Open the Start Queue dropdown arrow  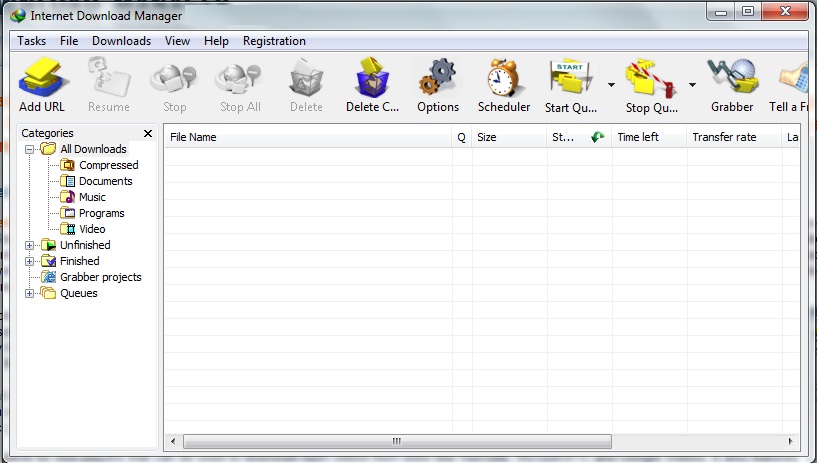coord(611,84)
